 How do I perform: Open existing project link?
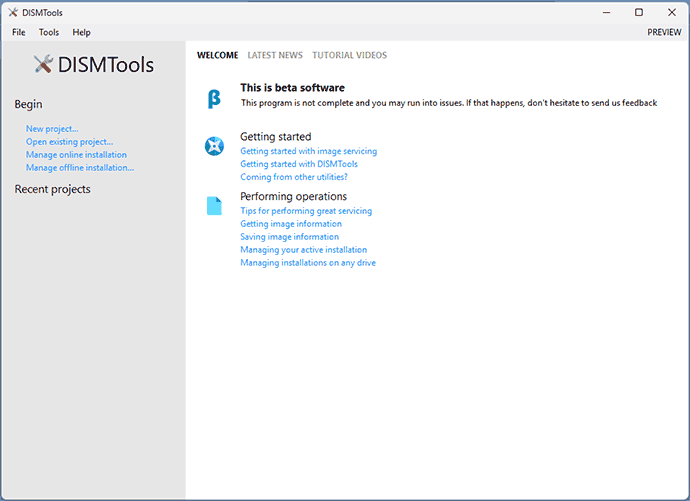pos(70,142)
